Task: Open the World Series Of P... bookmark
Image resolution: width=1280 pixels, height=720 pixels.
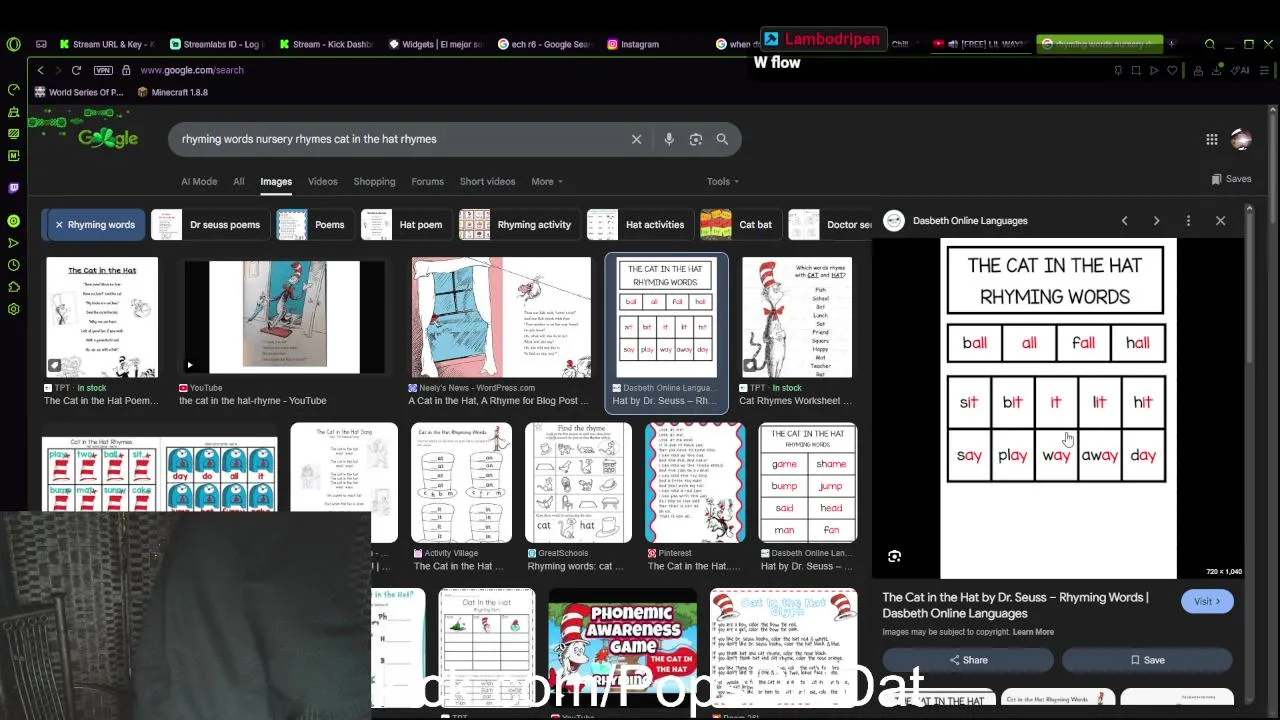Action: tap(79, 92)
